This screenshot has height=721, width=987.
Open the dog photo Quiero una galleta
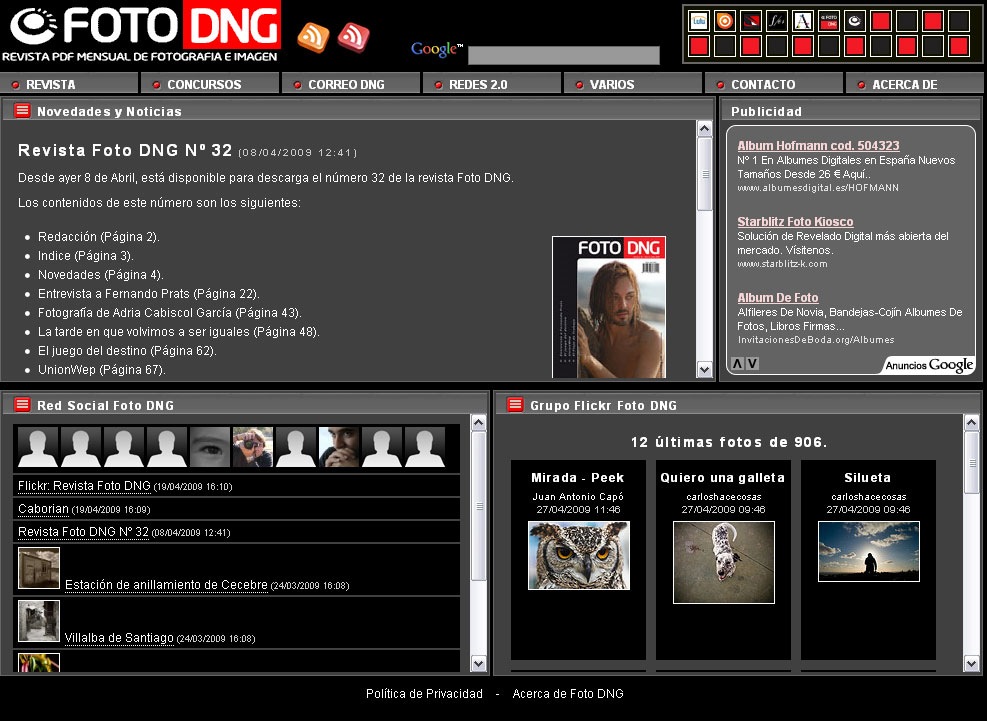tap(724, 562)
